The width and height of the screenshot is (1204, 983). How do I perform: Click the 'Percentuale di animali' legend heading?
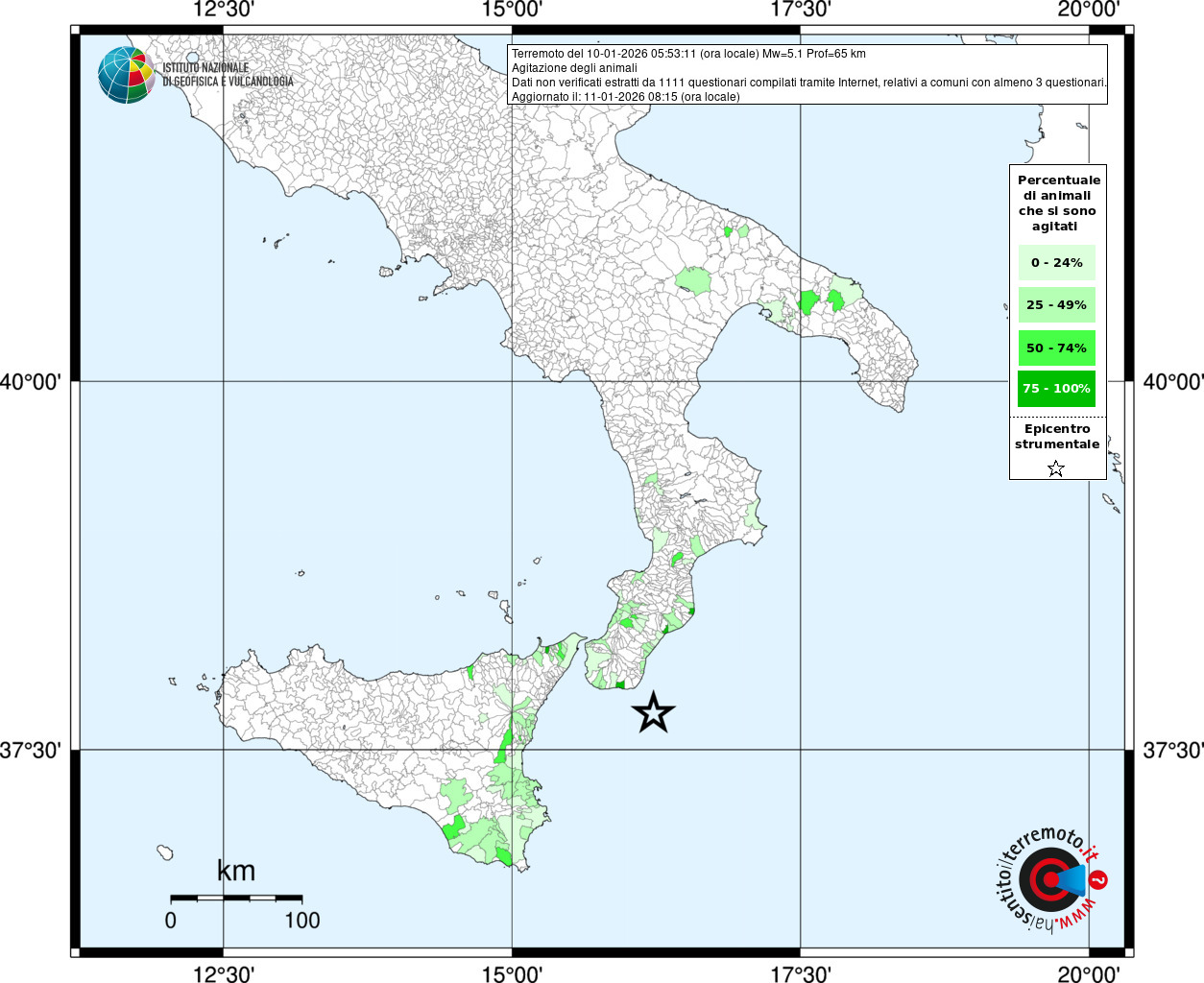[1057, 203]
